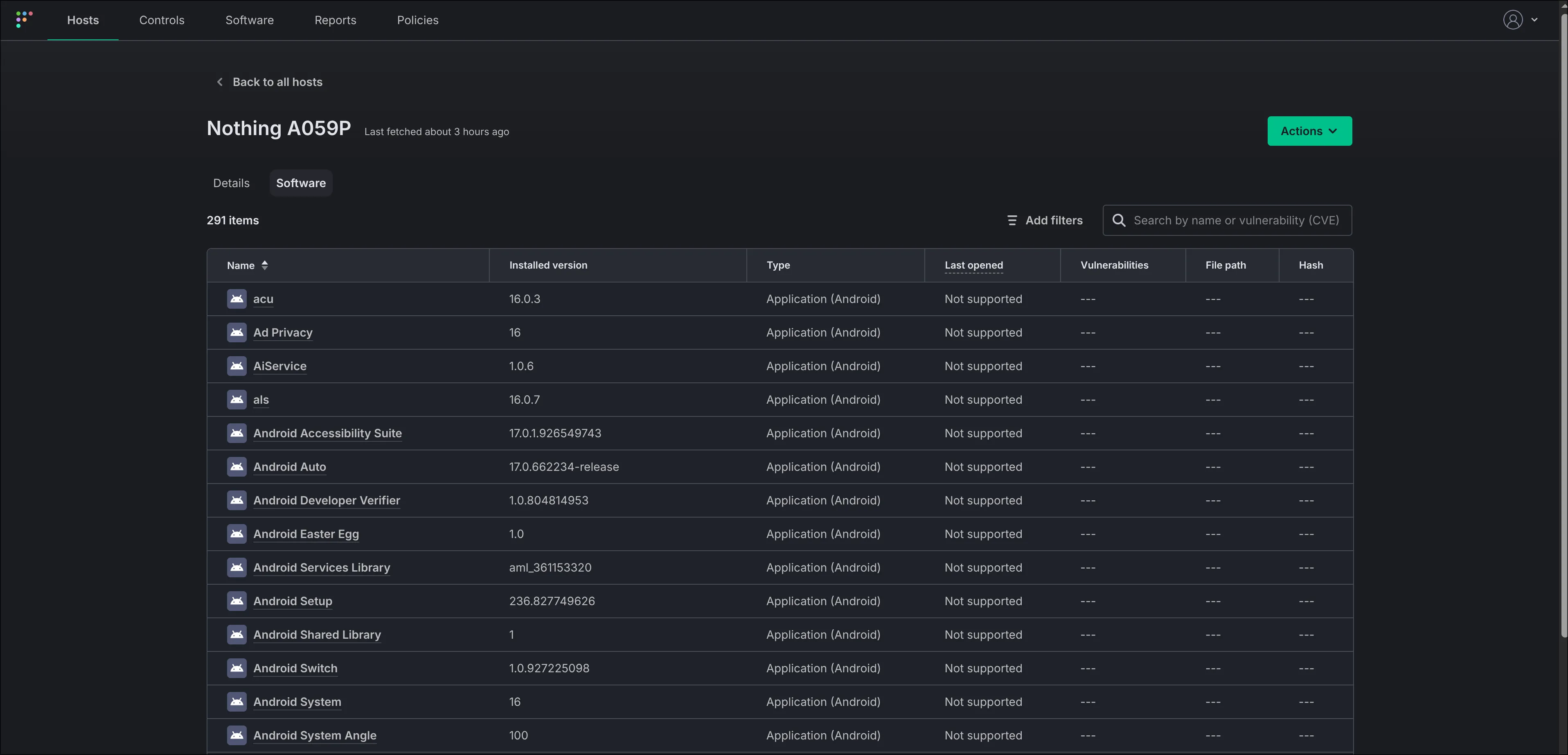
Task: Open the Android Switch link
Action: coord(295,668)
